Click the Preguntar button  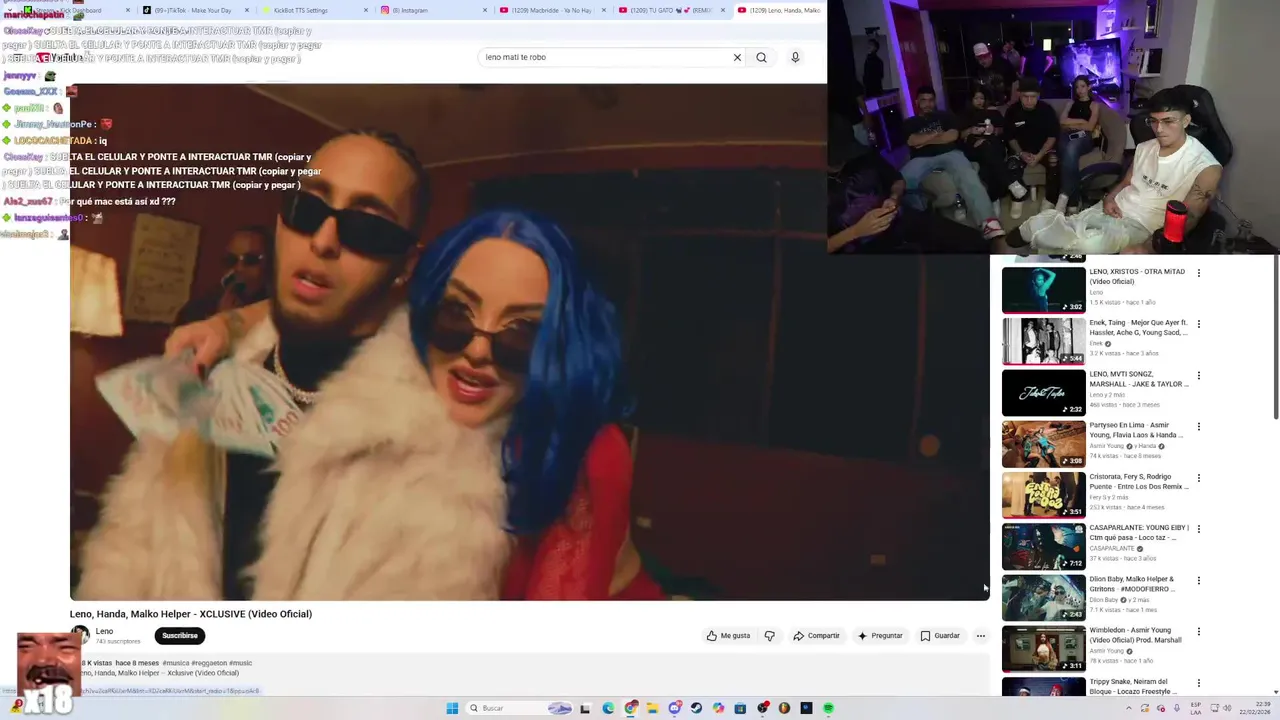(880, 636)
